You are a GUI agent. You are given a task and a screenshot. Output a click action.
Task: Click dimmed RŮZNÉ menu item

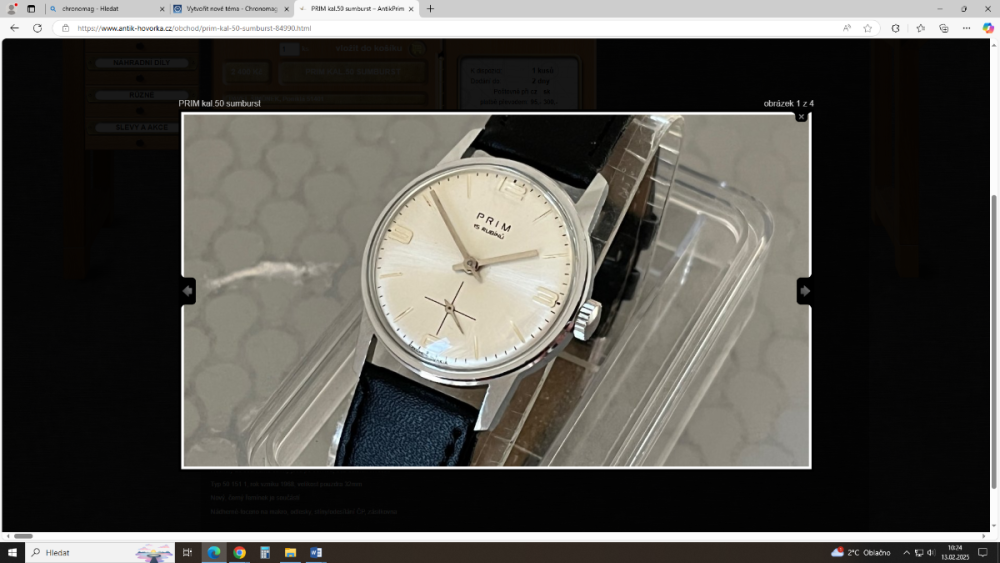tap(141, 94)
